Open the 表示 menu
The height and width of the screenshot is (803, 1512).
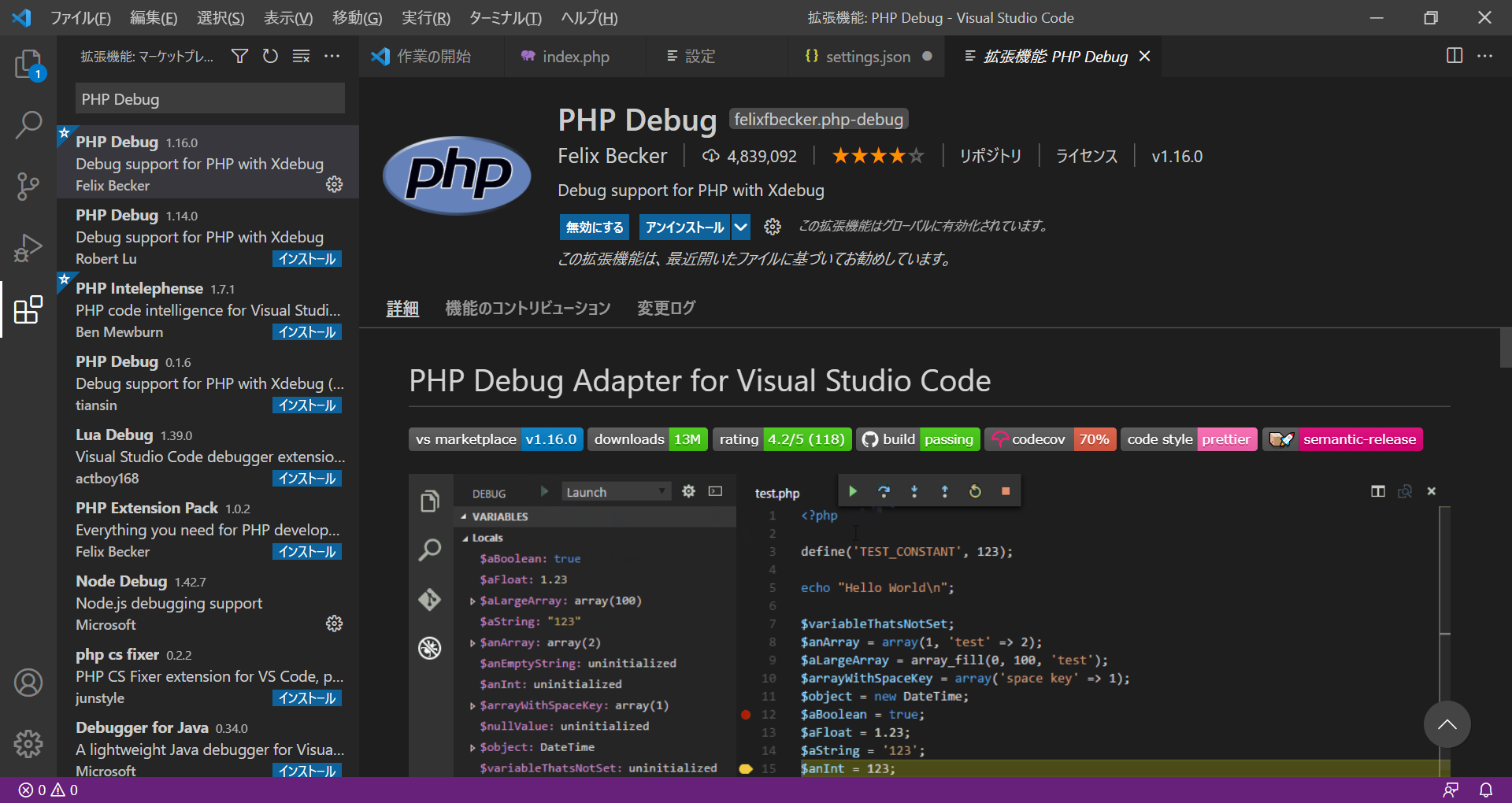pyautogui.click(x=287, y=17)
